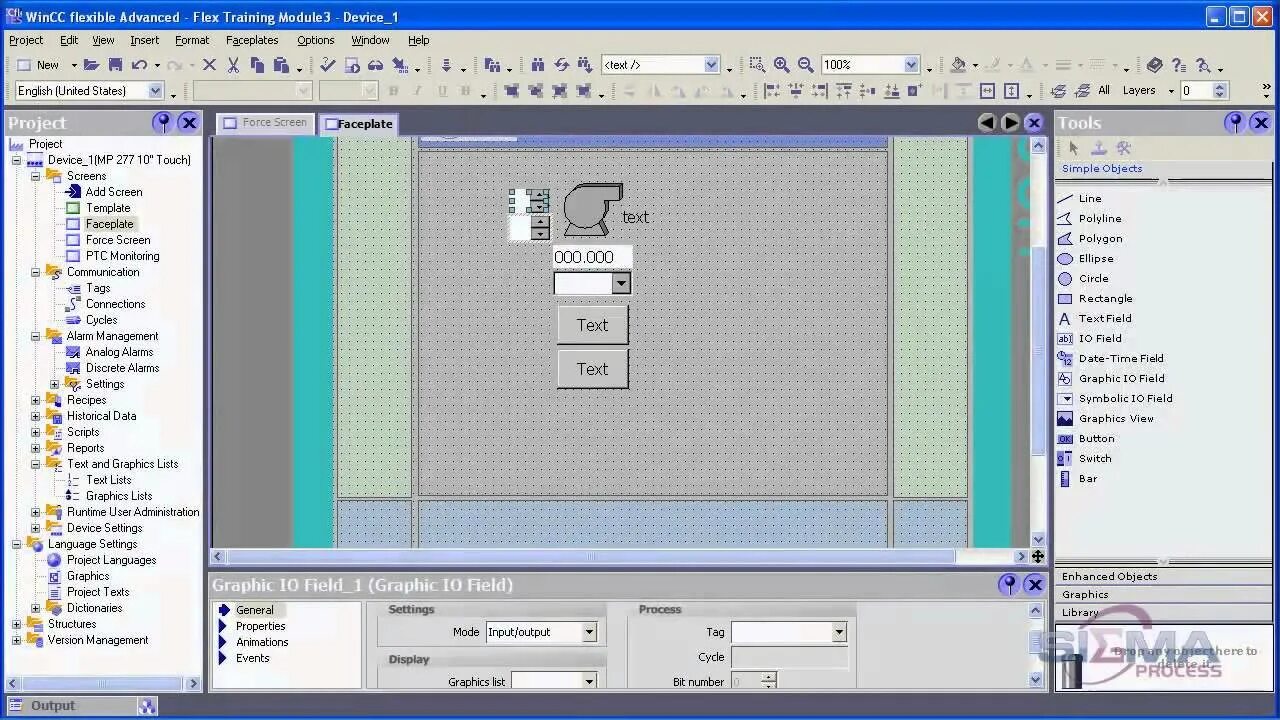Expand the Structures tree node
1280x720 pixels.
[16, 624]
